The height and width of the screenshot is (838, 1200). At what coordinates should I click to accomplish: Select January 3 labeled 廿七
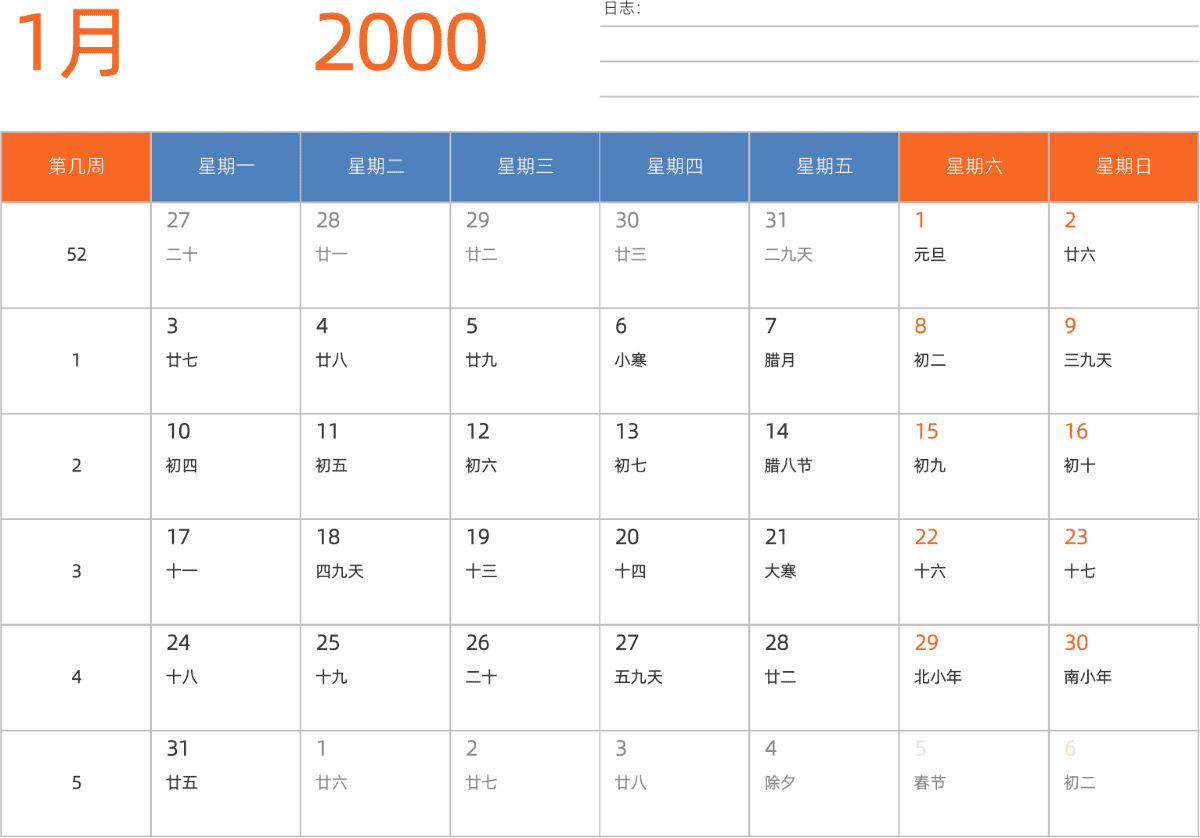pos(226,361)
